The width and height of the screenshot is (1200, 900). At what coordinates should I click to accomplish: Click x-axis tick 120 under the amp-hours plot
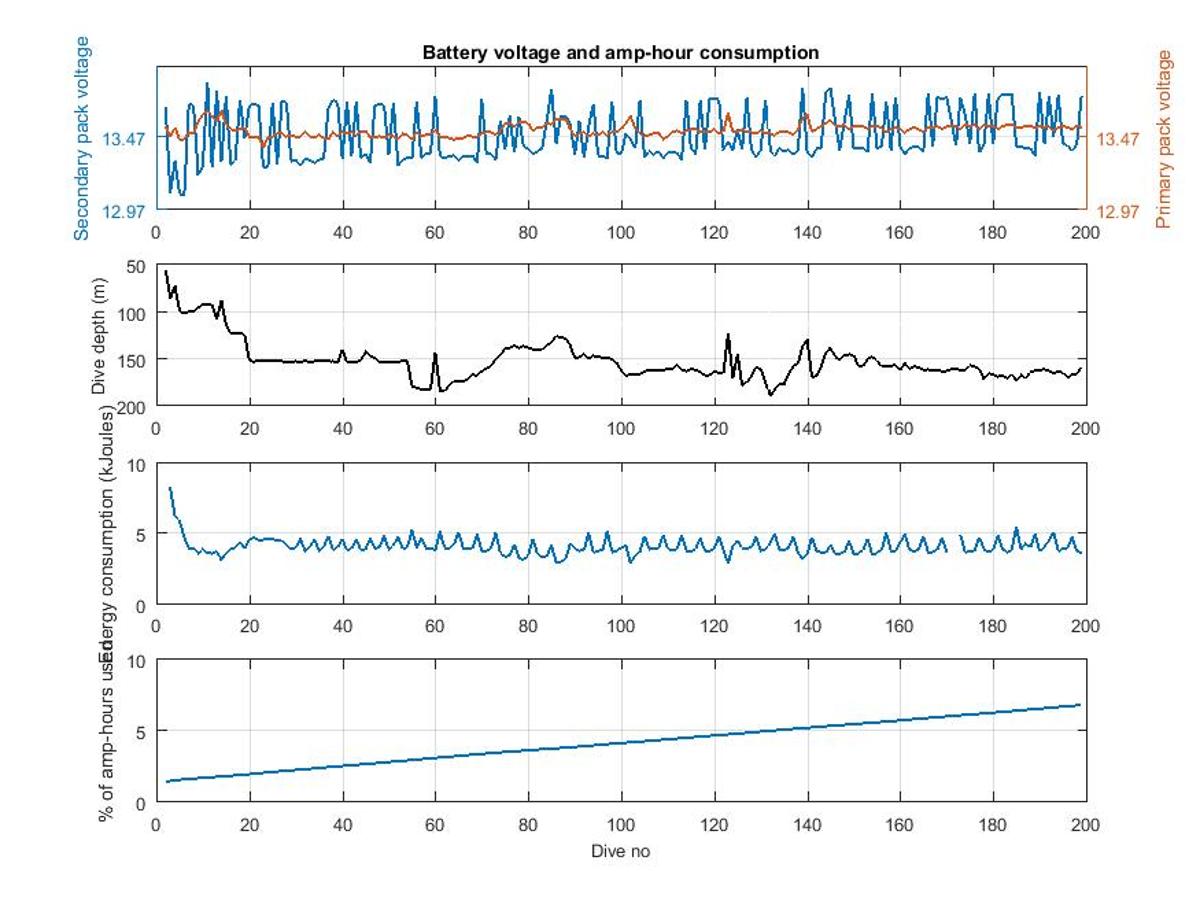714,824
